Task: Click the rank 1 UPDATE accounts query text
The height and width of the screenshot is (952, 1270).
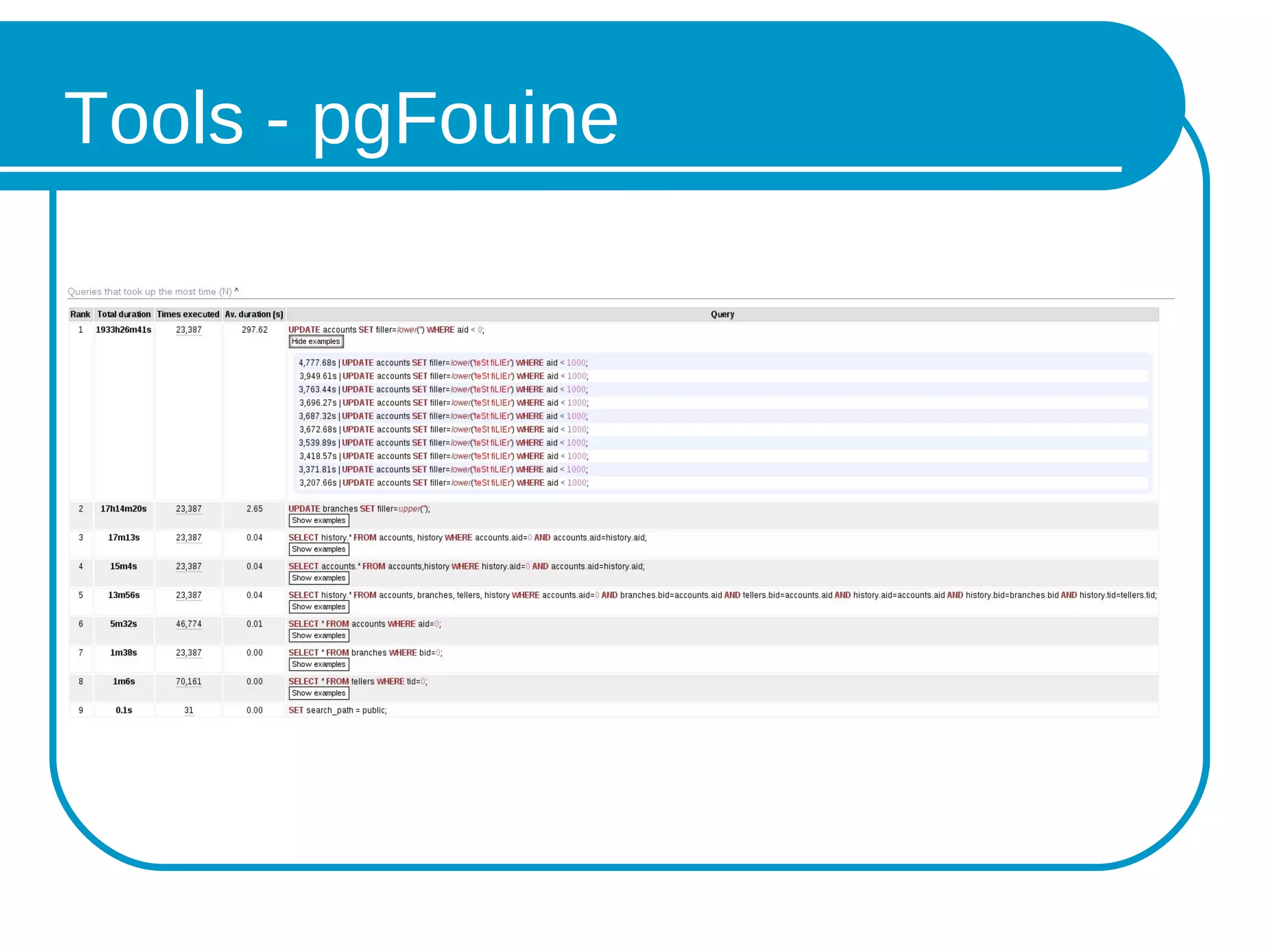Action: coord(386,330)
